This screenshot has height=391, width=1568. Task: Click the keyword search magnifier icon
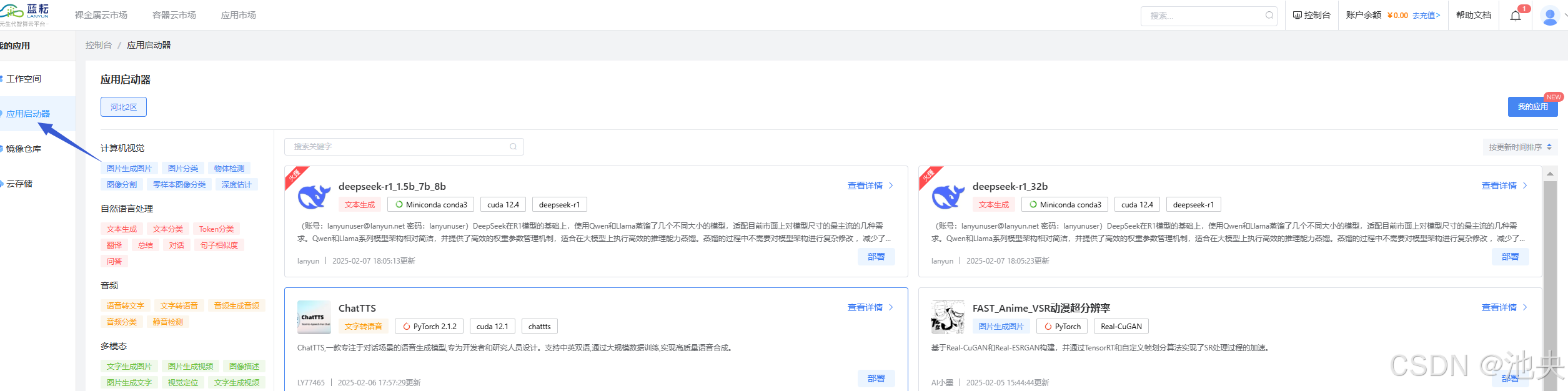[x=513, y=147]
